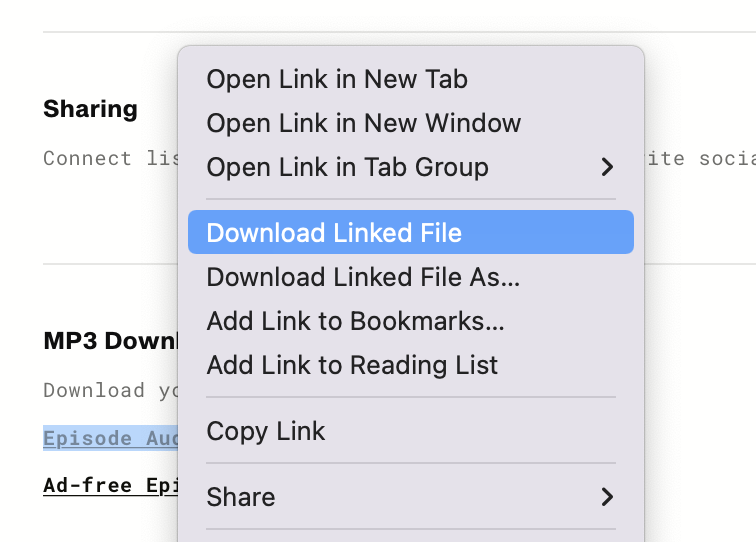Expand the Share submenu chevron
Viewport: 756px width, 542px height.
pyautogui.click(x=607, y=497)
